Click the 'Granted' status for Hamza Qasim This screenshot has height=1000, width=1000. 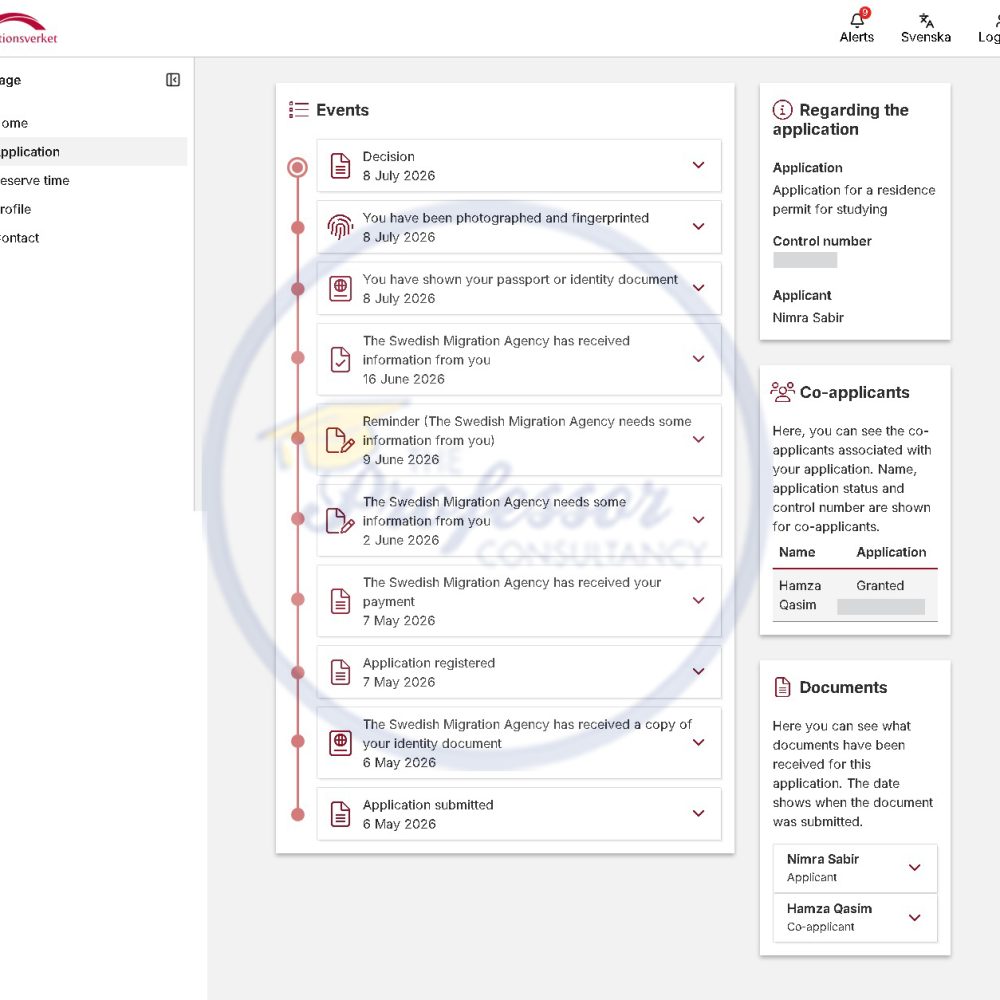click(x=879, y=585)
